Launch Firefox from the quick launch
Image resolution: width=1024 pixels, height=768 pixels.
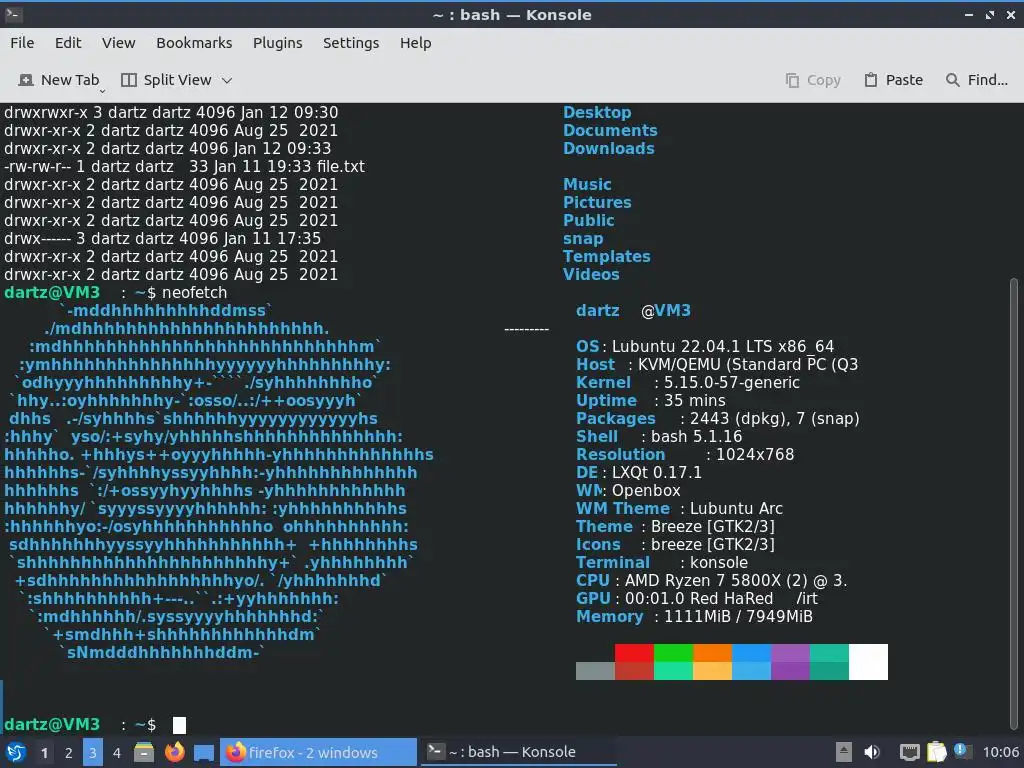pyautogui.click(x=174, y=753)
